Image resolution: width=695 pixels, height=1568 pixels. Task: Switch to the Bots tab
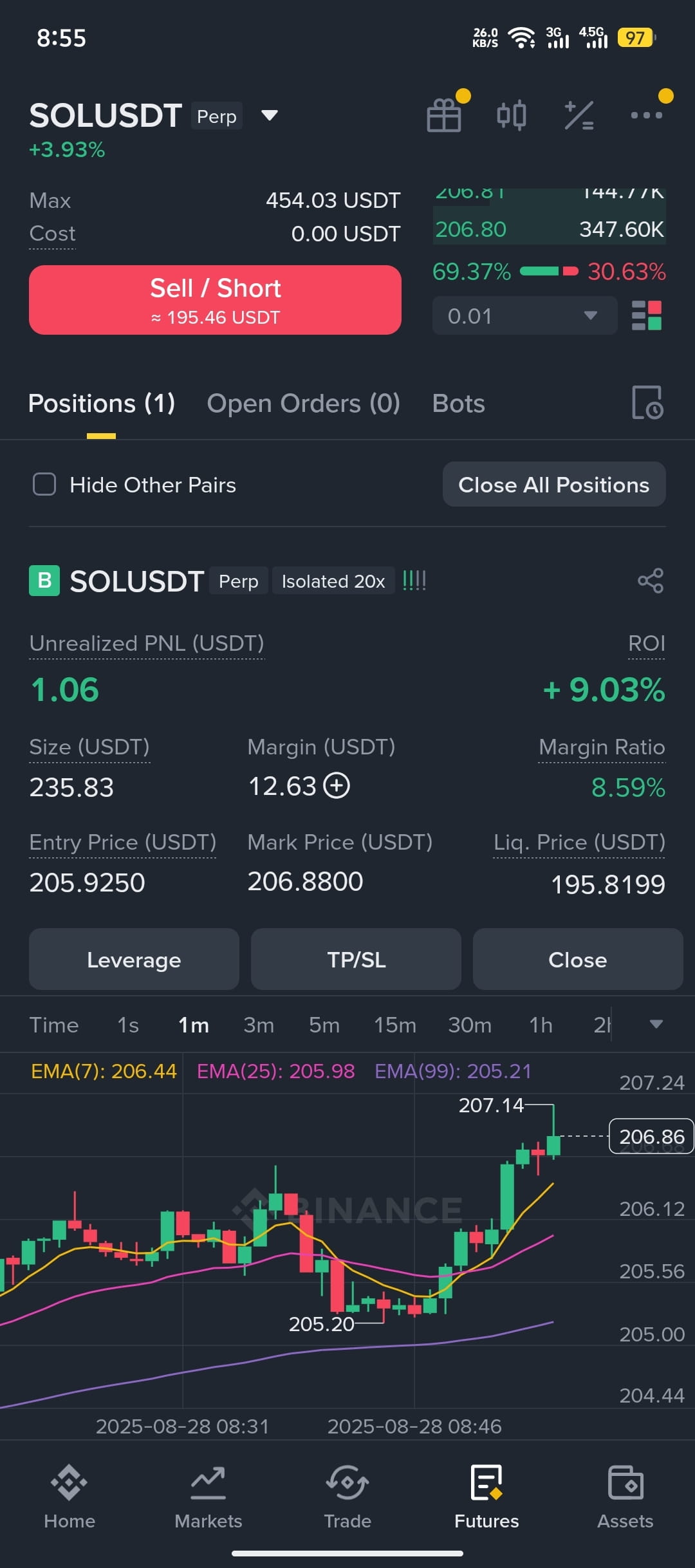(459, 404)
